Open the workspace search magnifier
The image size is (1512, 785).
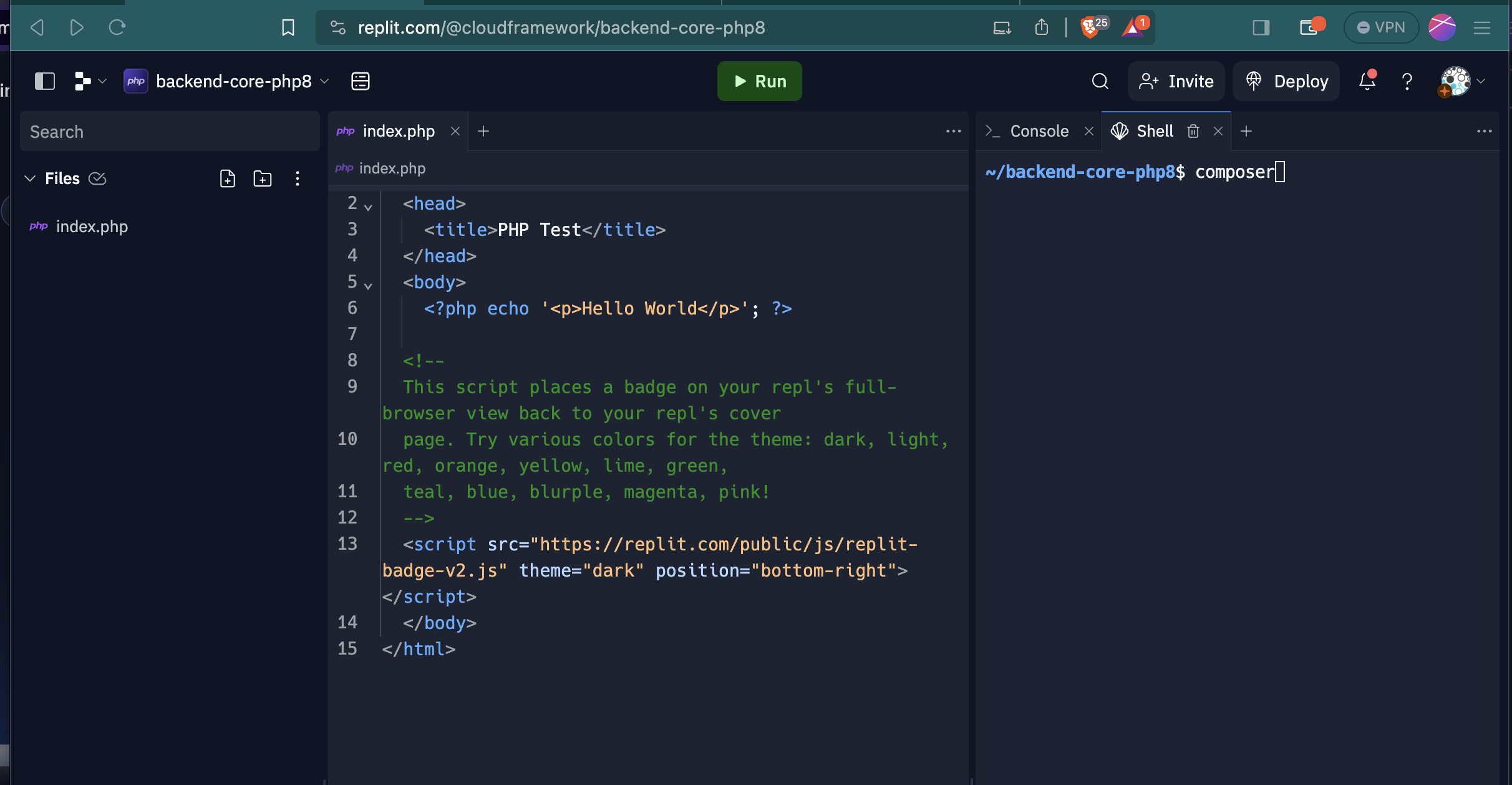[1100, 81]
